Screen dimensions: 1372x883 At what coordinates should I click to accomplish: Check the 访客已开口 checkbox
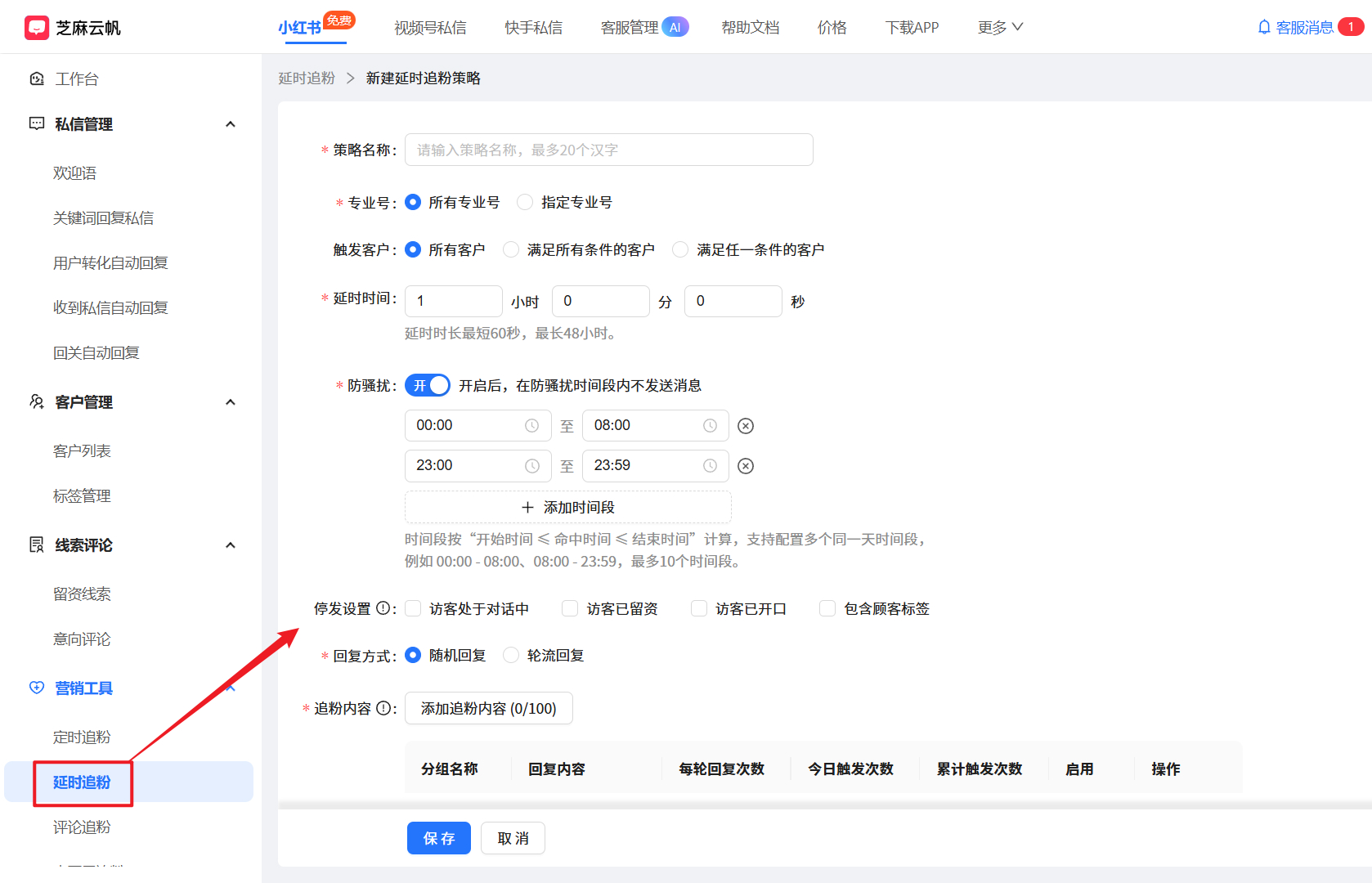[x=699, y=608]
